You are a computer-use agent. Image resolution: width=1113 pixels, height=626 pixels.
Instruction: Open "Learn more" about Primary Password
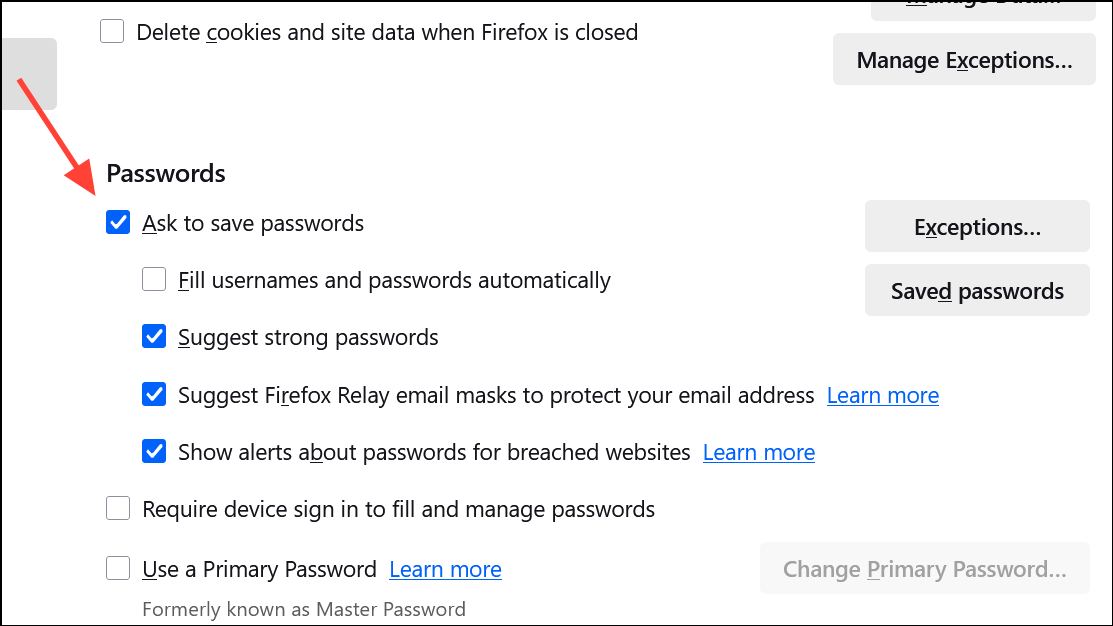pos(444,568)
